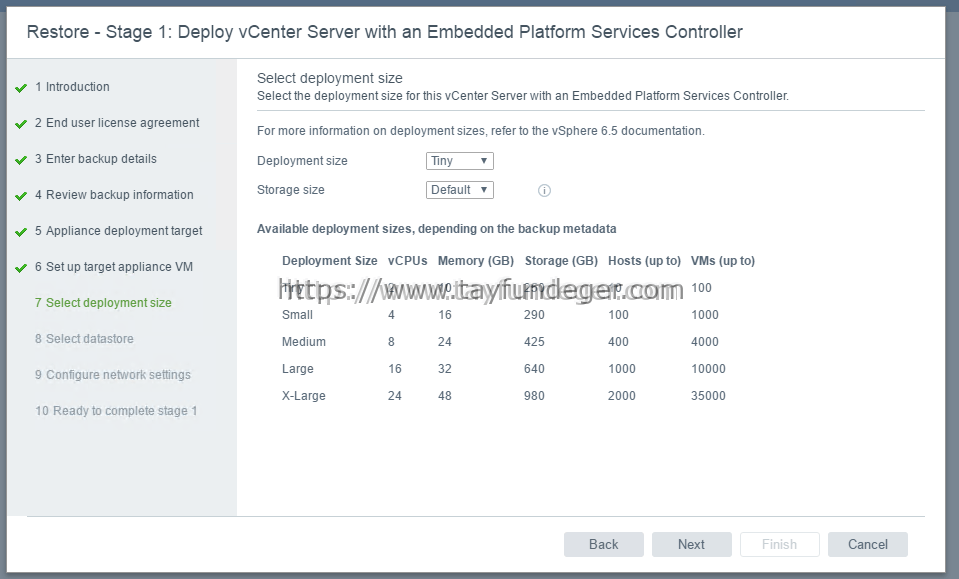The height and width of the screenshot is (579, 959).
Task: Click the Large deployment size row label
Action: [x=297, y=369]
